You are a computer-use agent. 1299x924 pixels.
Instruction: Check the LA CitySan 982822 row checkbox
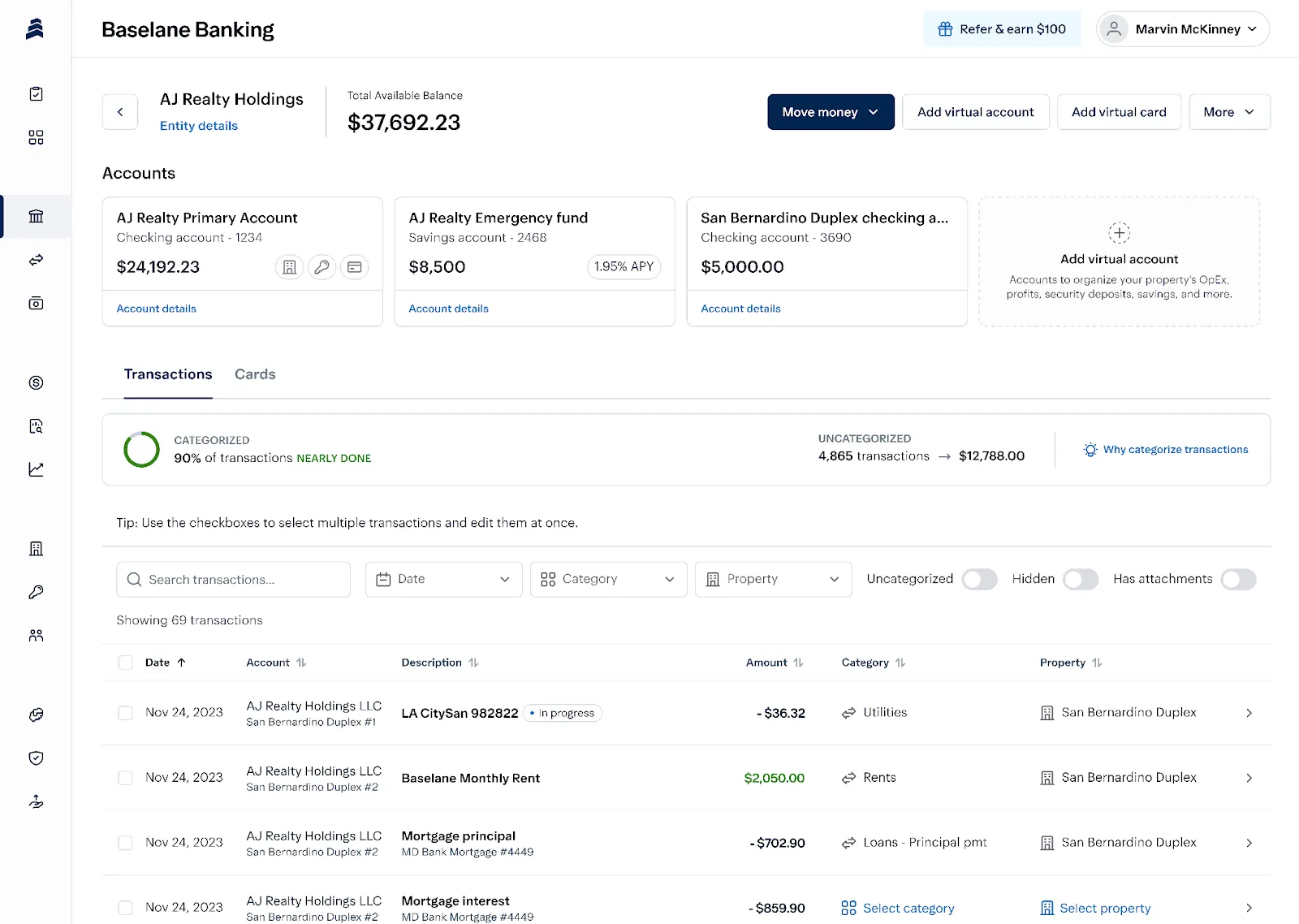[x=125, y=713]
